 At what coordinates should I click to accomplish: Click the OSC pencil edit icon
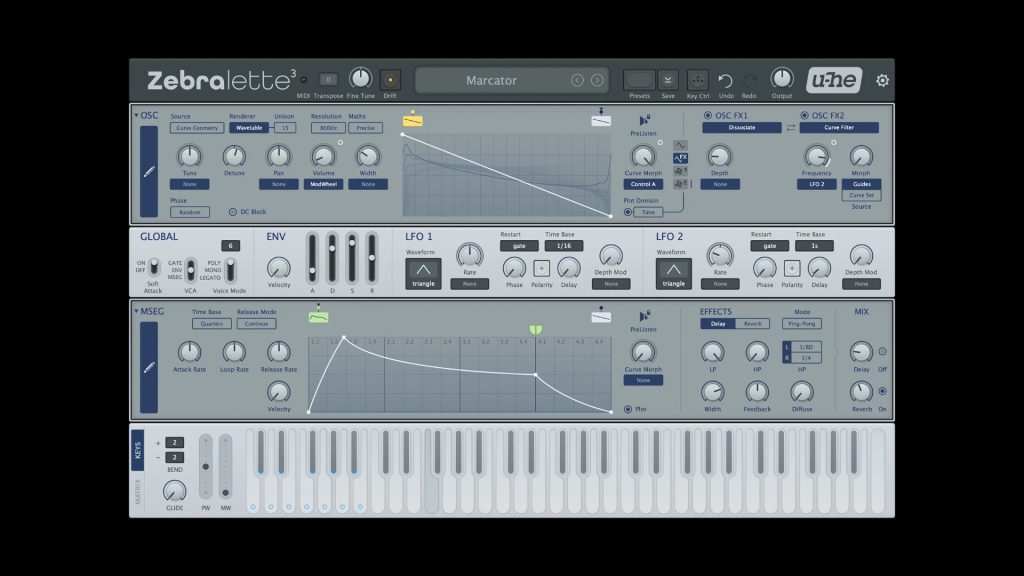click(x=149, y=171)
